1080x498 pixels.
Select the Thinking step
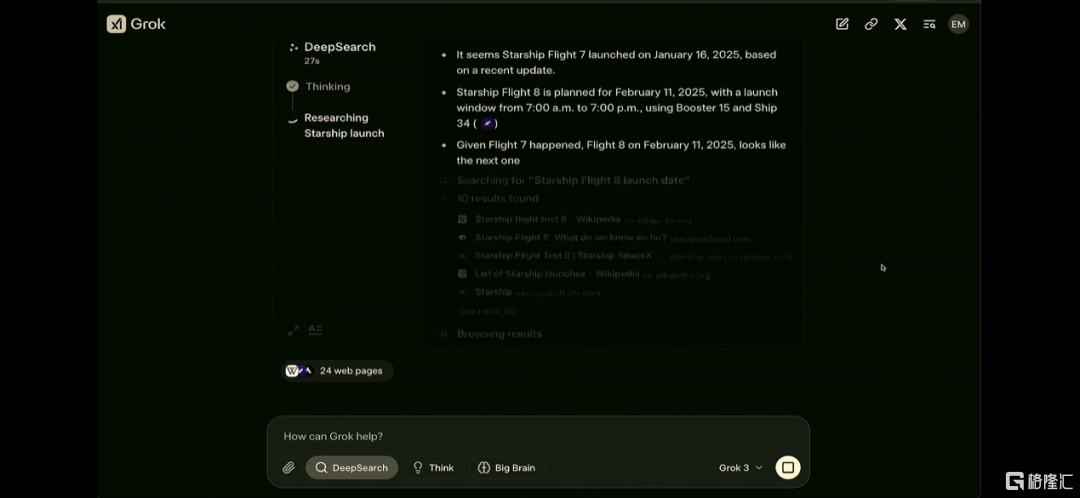tap(328, 86)
